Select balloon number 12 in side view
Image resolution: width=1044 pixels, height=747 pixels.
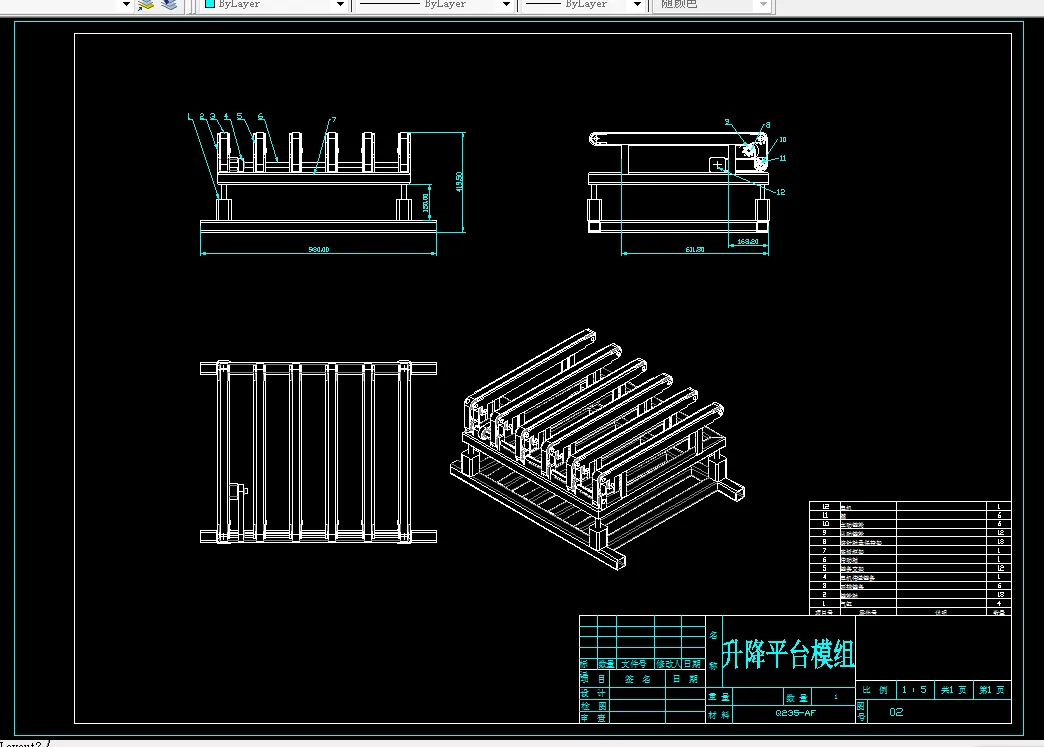(781, 192)
